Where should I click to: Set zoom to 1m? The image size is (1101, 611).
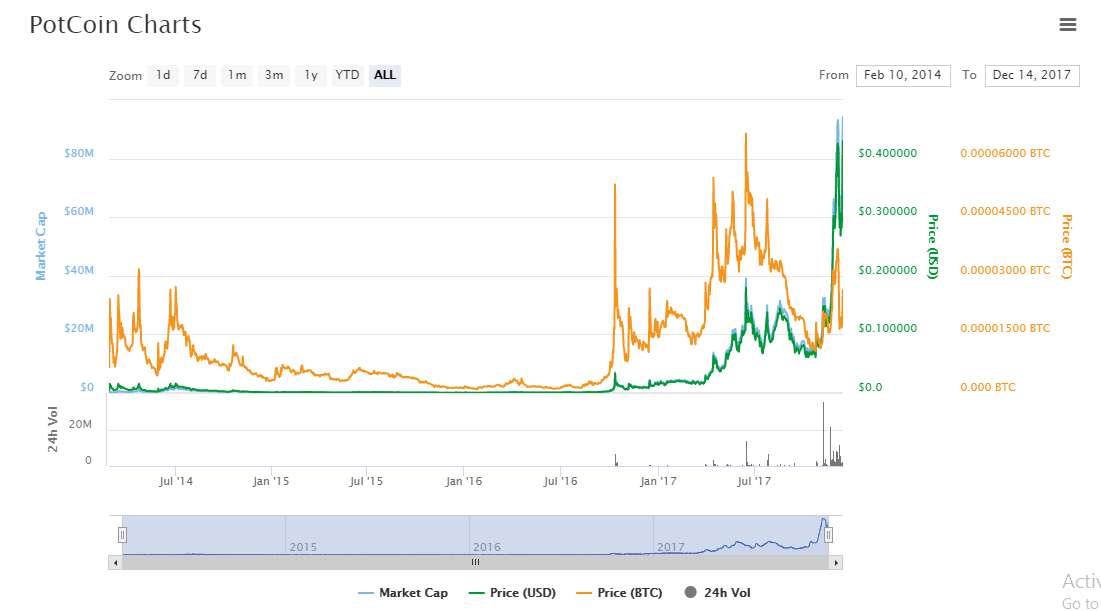tap(237, 75)
